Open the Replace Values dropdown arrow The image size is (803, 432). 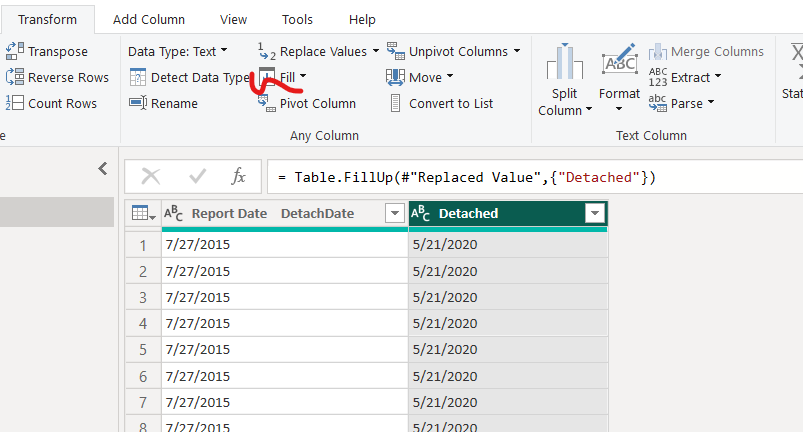(x=376, y=51)
